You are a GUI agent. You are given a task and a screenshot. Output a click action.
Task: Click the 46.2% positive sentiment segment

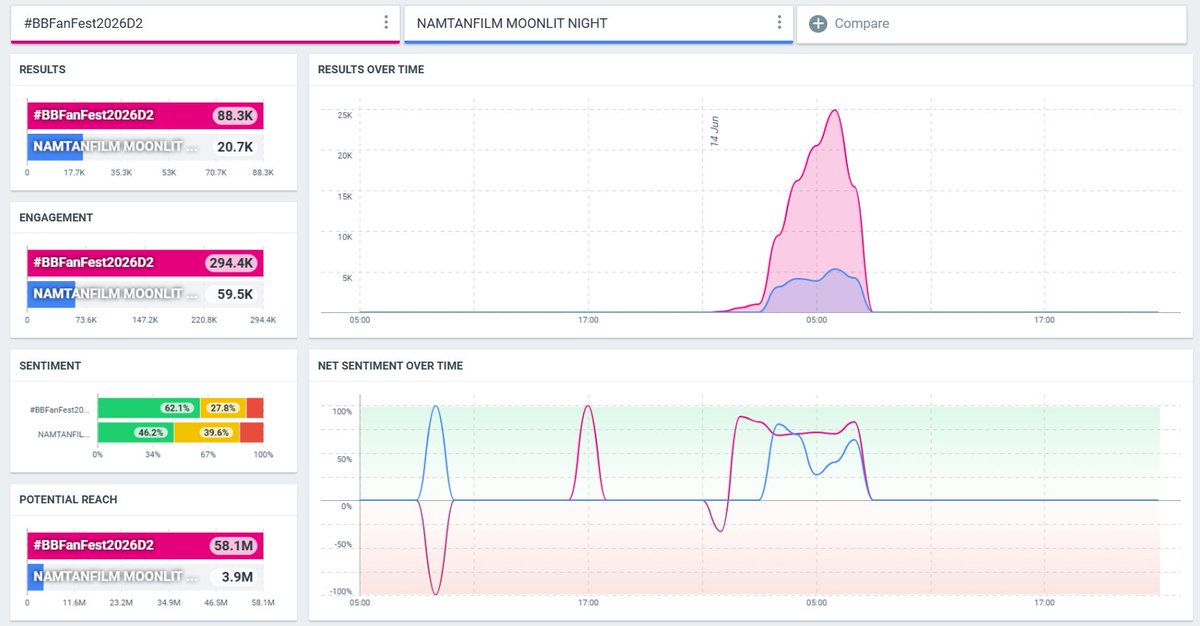135,433
